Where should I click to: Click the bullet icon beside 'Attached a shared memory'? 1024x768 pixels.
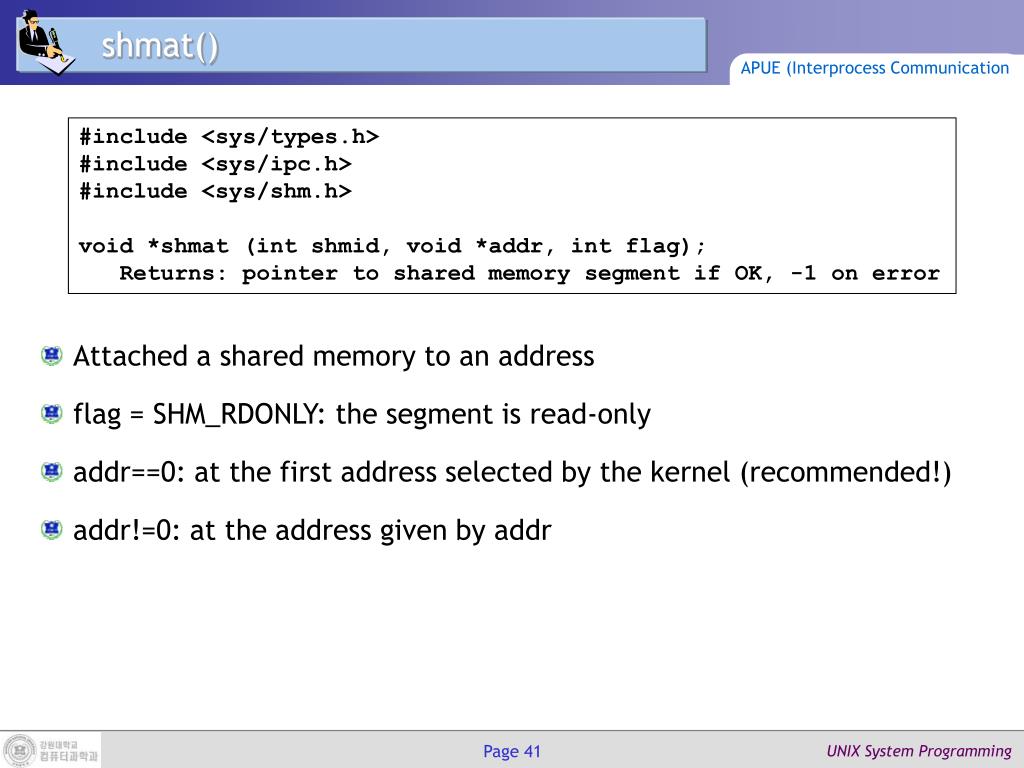(52, 356)
